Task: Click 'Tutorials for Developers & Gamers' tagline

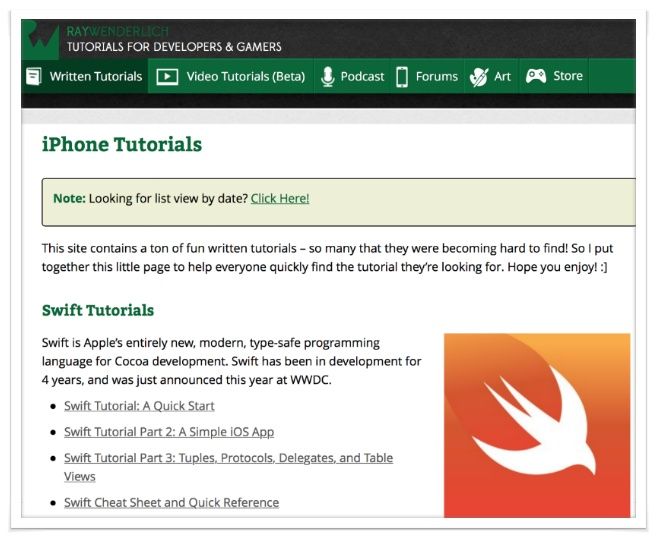Action: click(174, 47)
